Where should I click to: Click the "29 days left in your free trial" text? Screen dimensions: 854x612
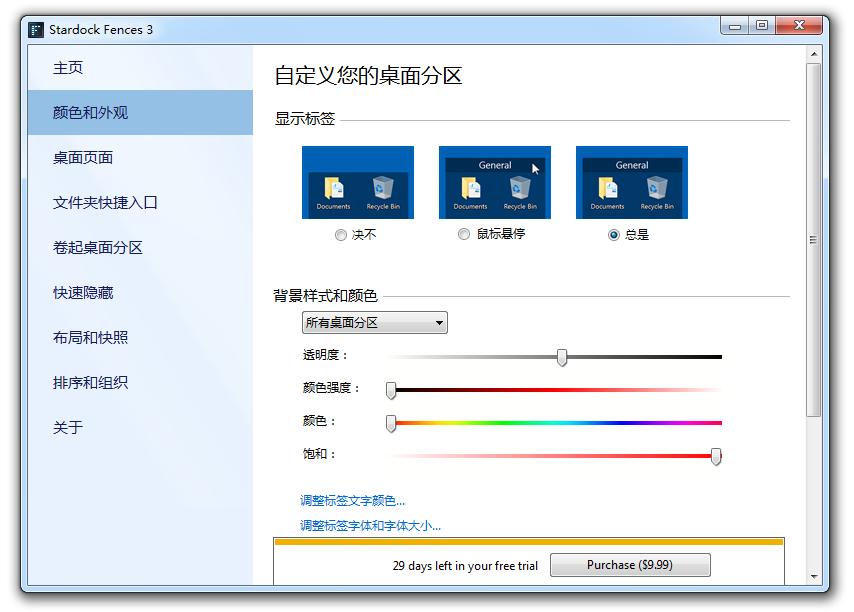click(x=465, y=566)
